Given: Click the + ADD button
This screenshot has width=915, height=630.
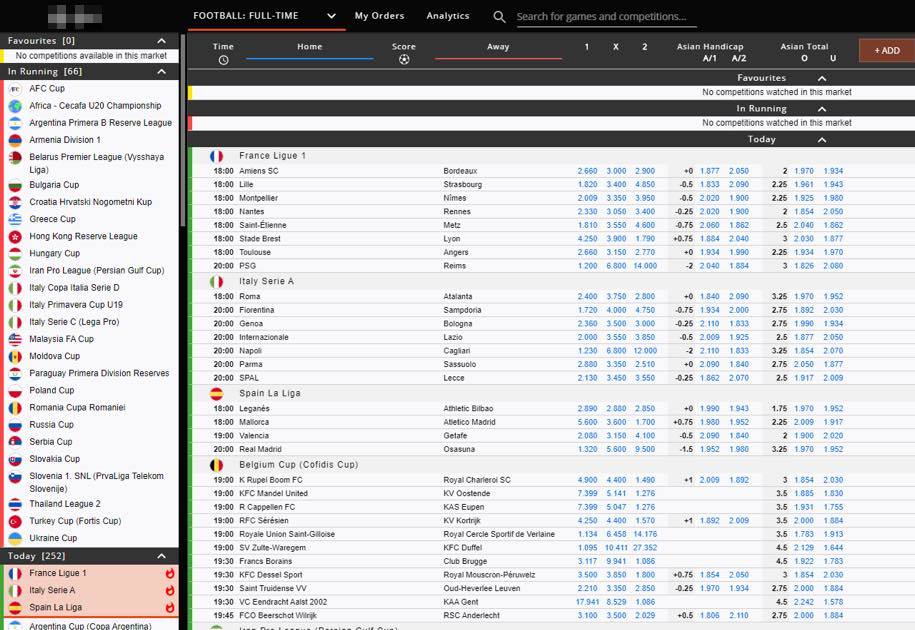Looking at the screenshot, I should (887, 51).
